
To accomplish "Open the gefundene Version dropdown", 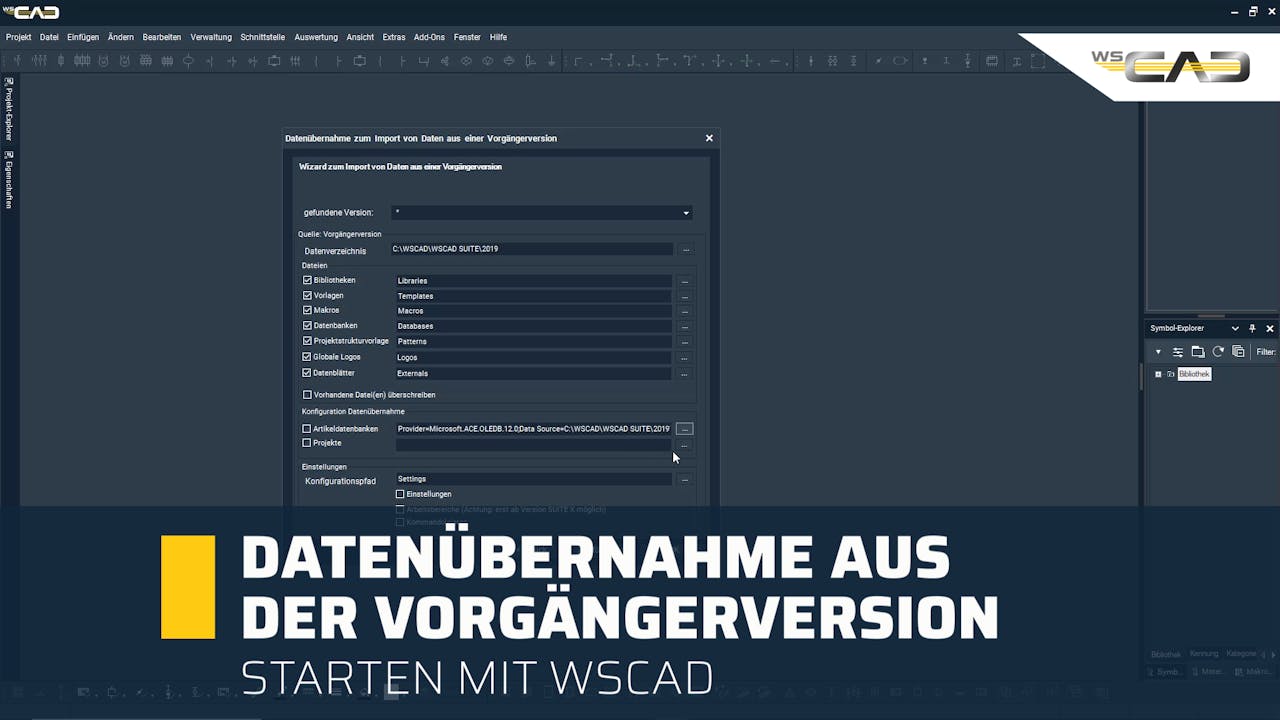I will click(686, 213).
